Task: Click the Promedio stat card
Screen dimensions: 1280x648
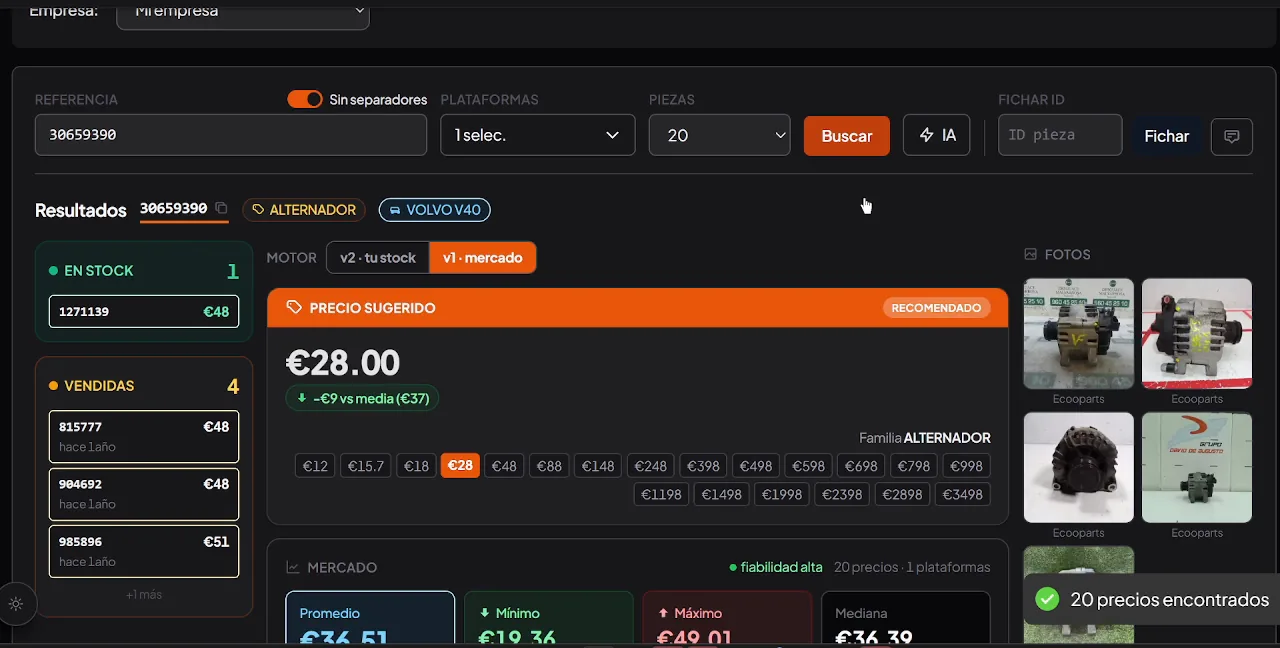Action: tap(370, 620)
